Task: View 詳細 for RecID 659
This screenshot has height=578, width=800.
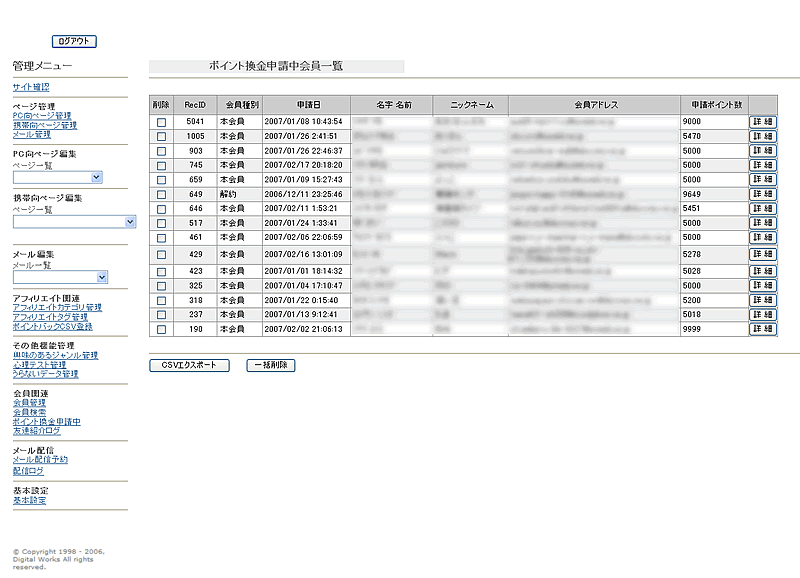Action: pyautogui.click(x=763, y=180)
